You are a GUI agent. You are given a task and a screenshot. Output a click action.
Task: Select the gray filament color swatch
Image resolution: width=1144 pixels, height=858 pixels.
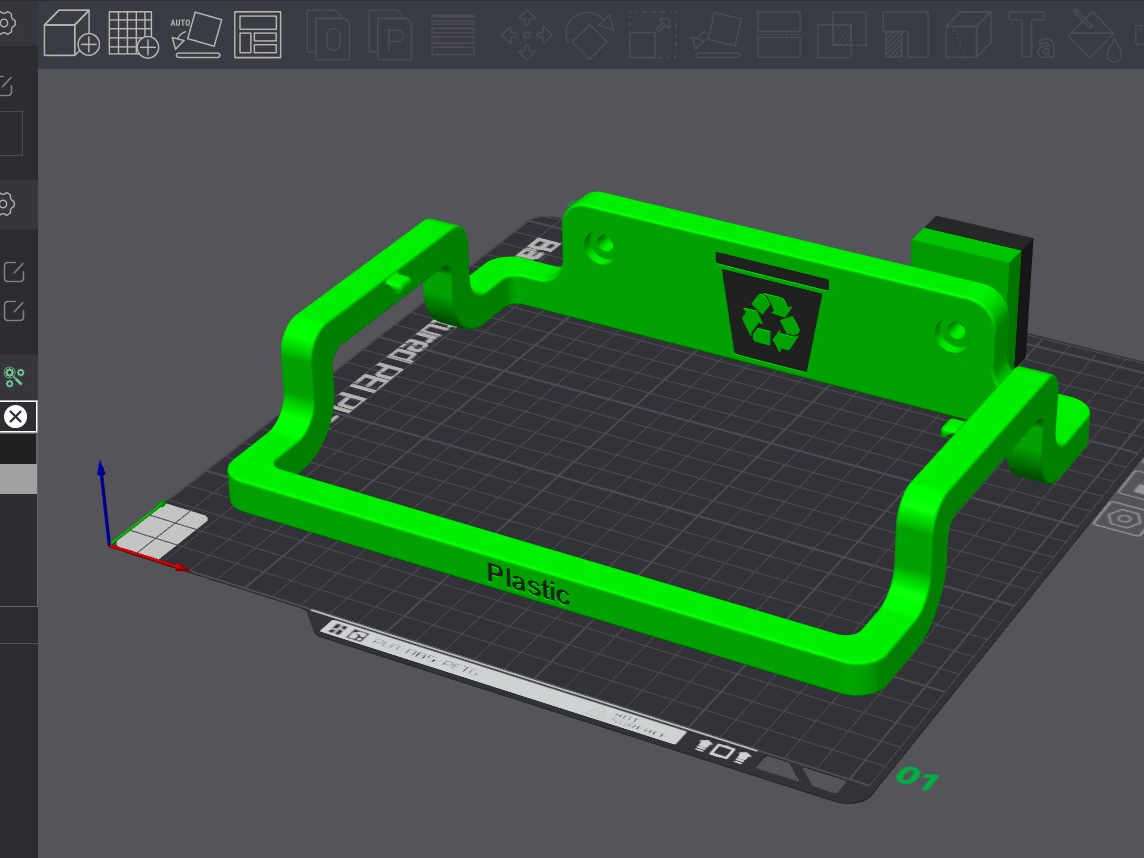pyautogui.click(x=18, y=479)
